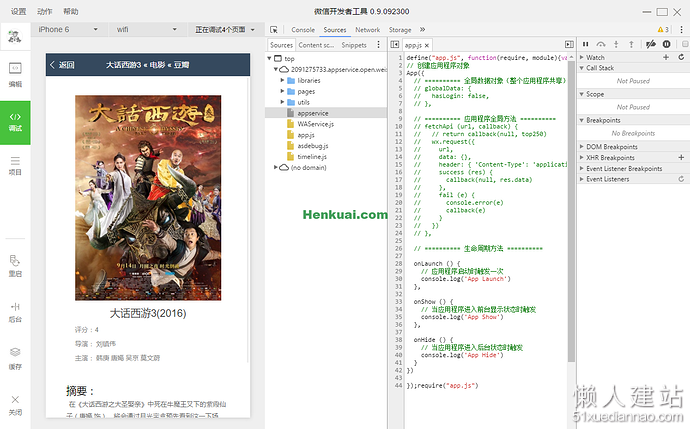
Task: Click the warnings count indicator
Action: pyautogui.click(x=663, y=29)
